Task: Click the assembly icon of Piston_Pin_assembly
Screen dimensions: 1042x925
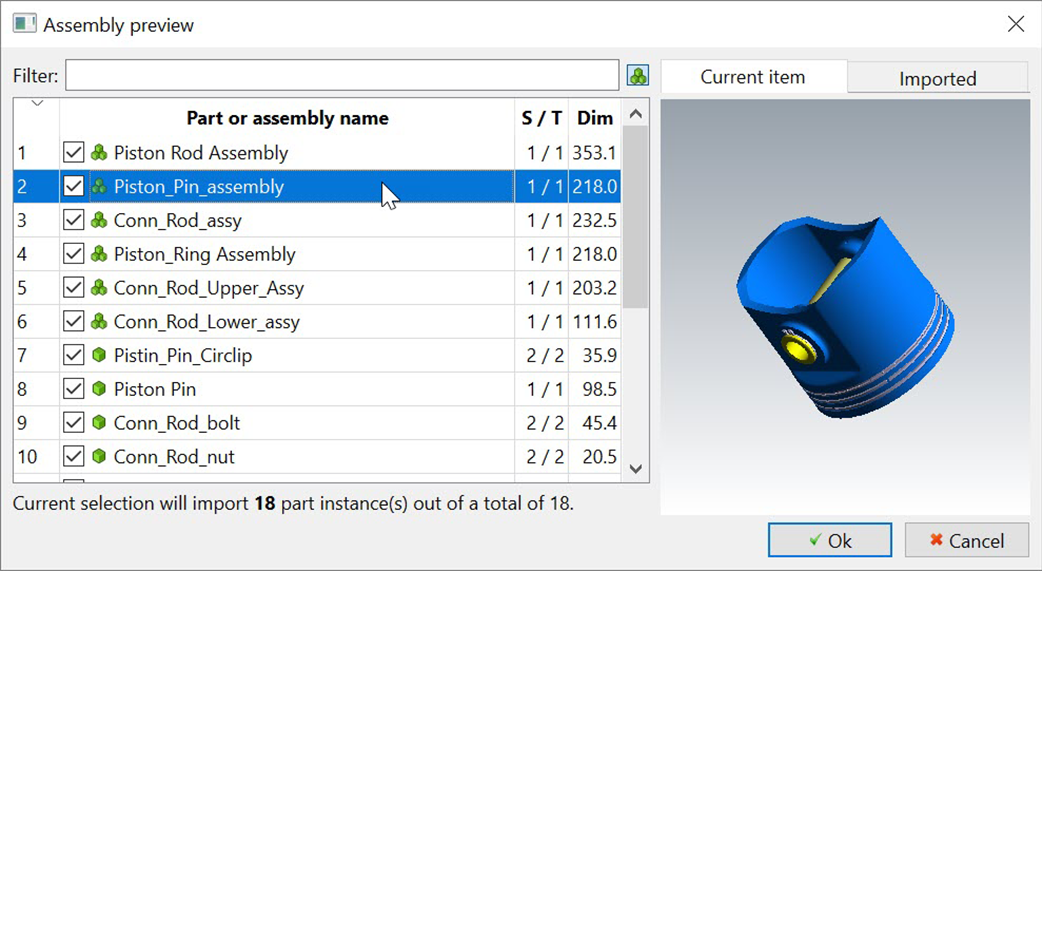Action: pos(99,187)
